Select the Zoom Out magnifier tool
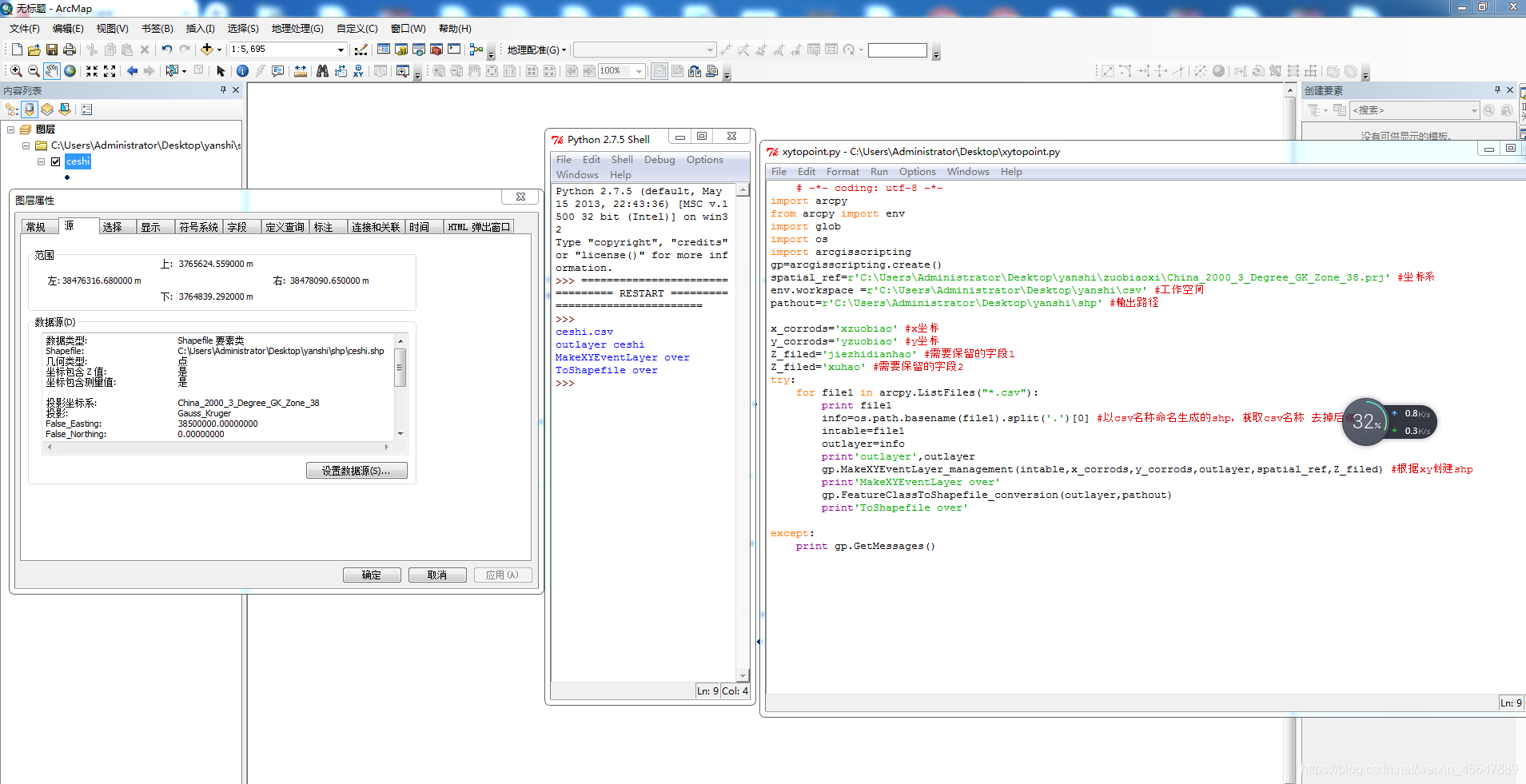This screenshot has height=784, width=1526. [34, 71]
